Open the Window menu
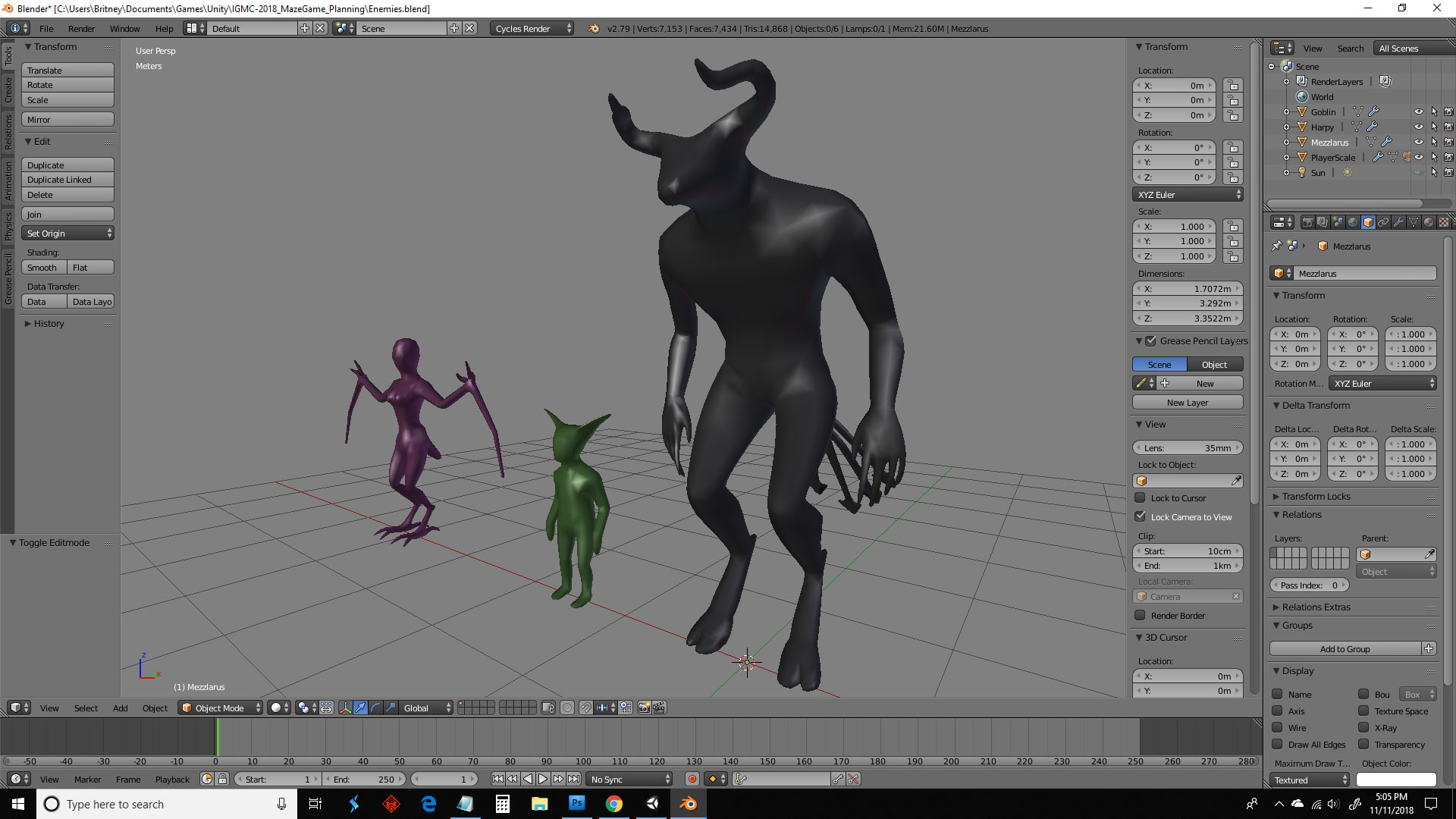The height and width of the screenshot is (819, 1456). pyautogui.click(x=124, y=28)
